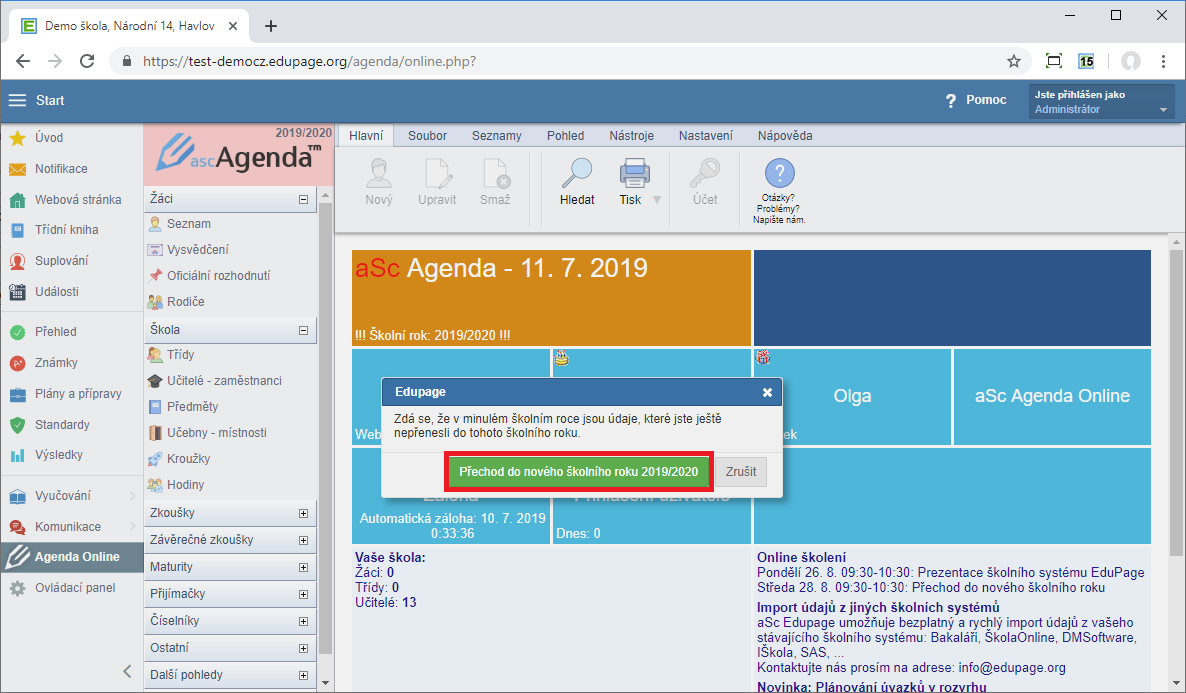Click the Zrušit button
The height and width of the screenshot is (693, 1186).
[741, 471]
